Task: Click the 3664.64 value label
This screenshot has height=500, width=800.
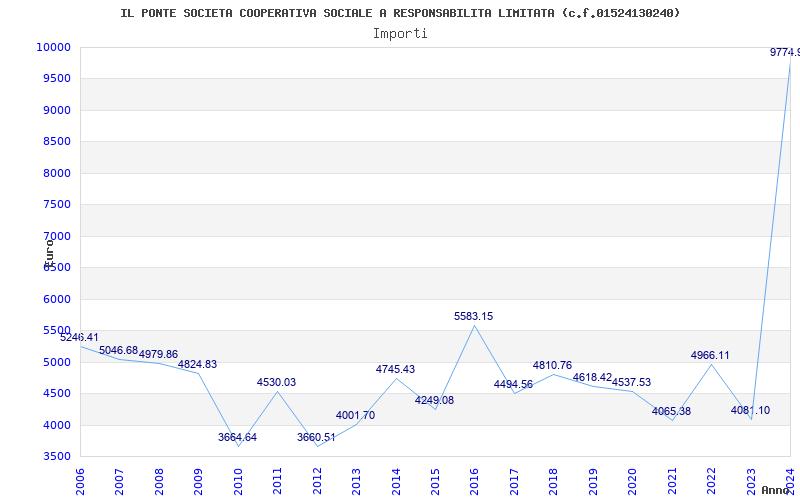Action: tap(237, 437)
